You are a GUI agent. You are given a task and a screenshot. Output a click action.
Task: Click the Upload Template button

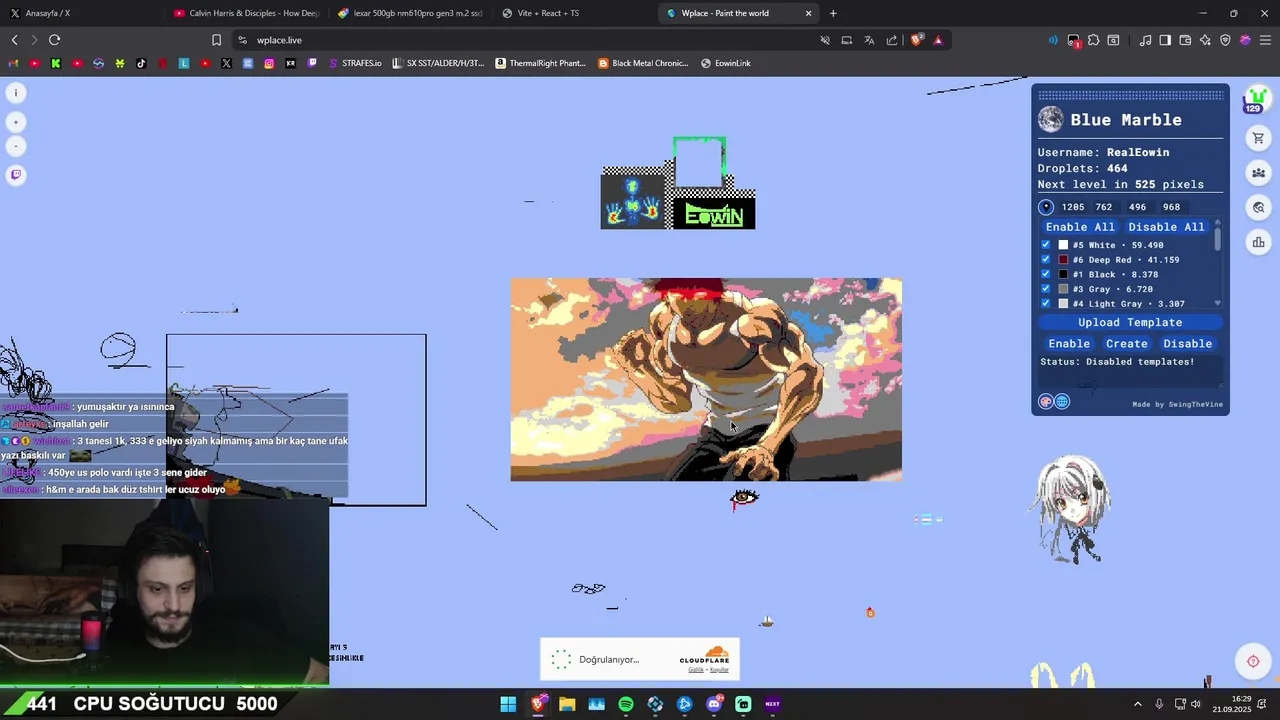(1130, 323)
